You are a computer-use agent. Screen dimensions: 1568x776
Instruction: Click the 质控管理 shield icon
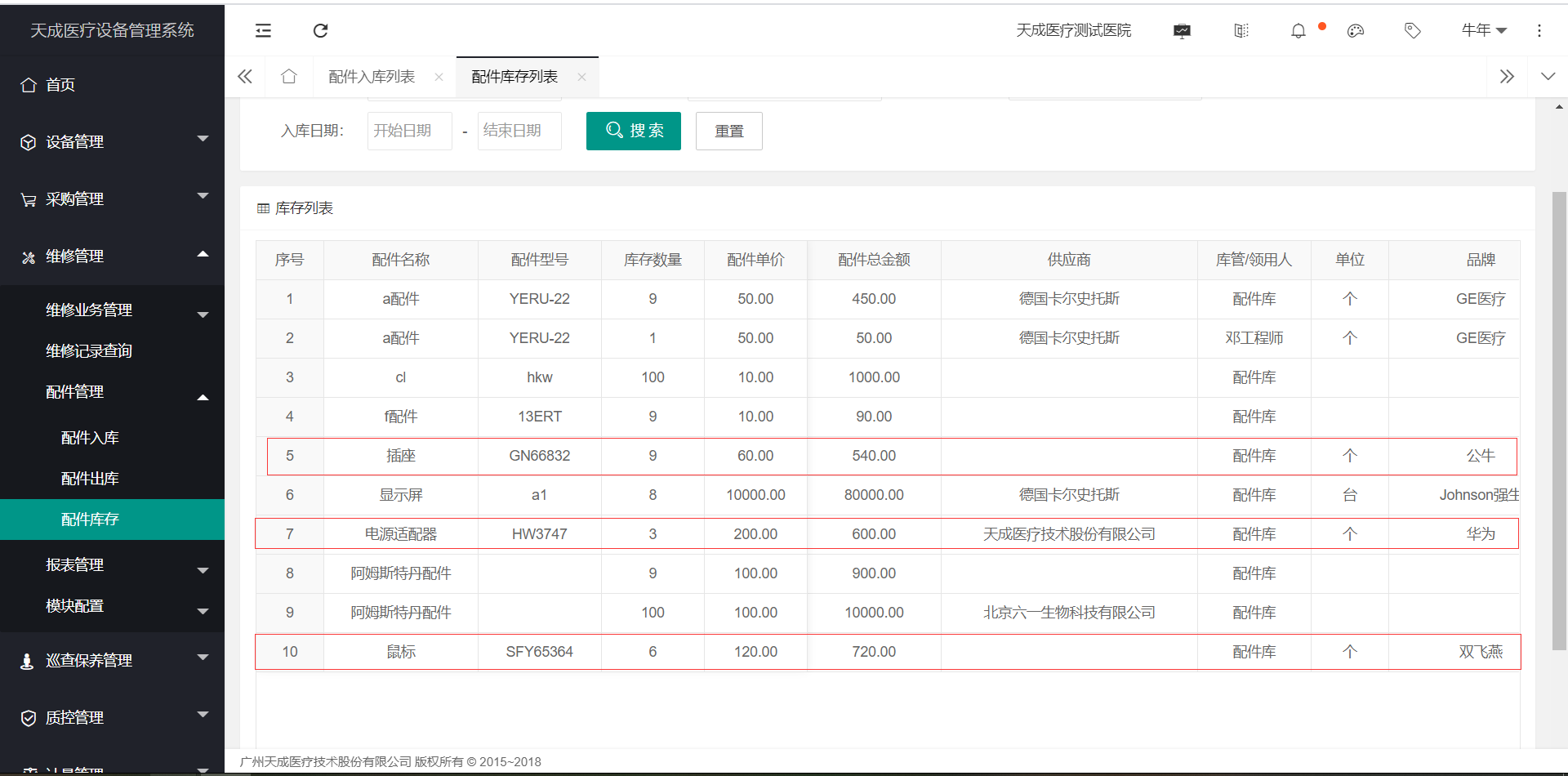pos(29,718)
